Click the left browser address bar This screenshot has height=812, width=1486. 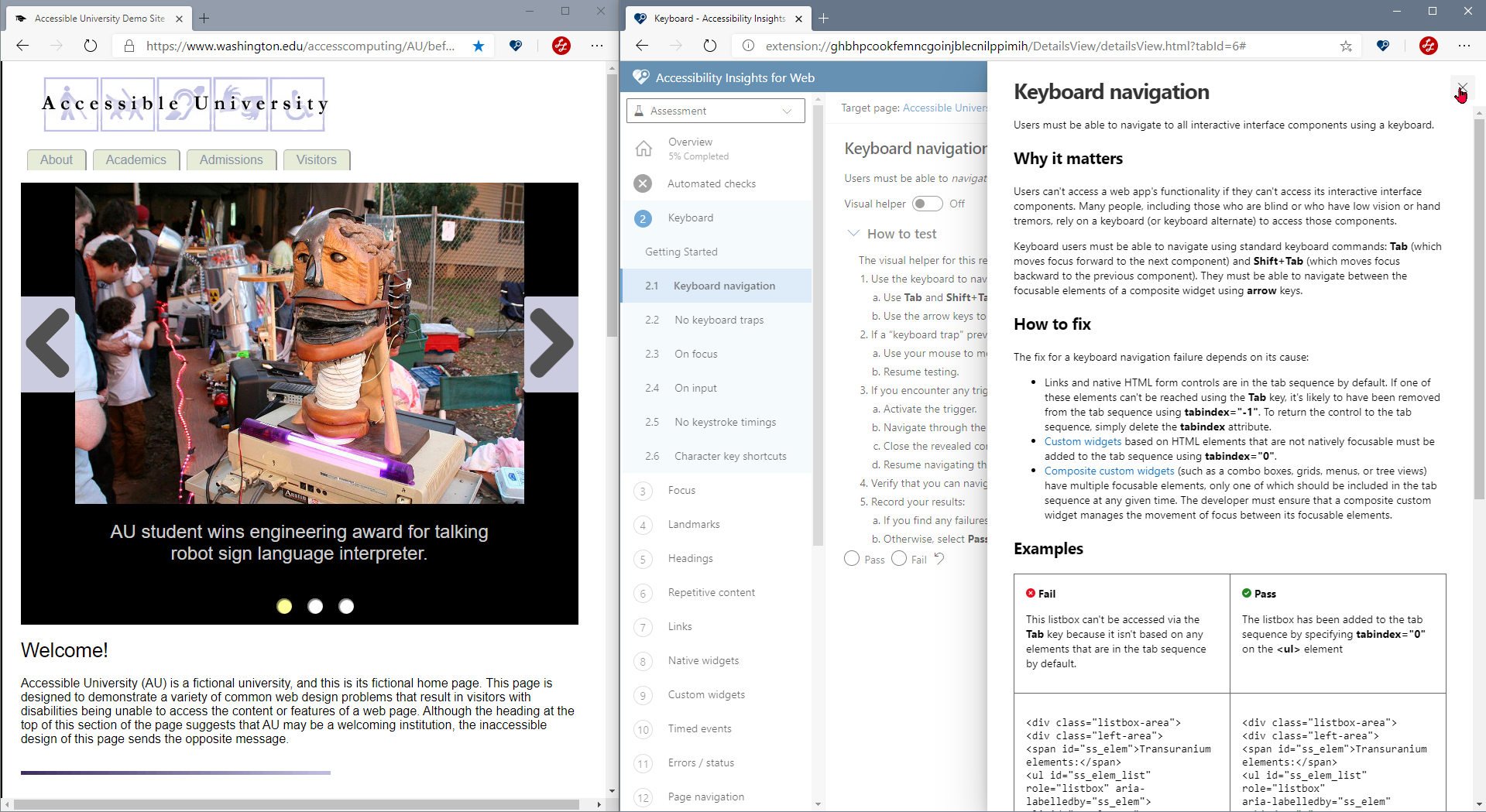pos(300,46)
